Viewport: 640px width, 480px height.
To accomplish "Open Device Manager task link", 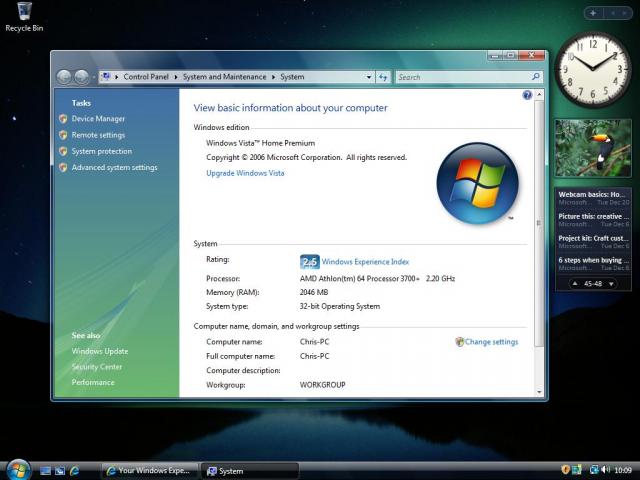I will [x=98, y=119].
